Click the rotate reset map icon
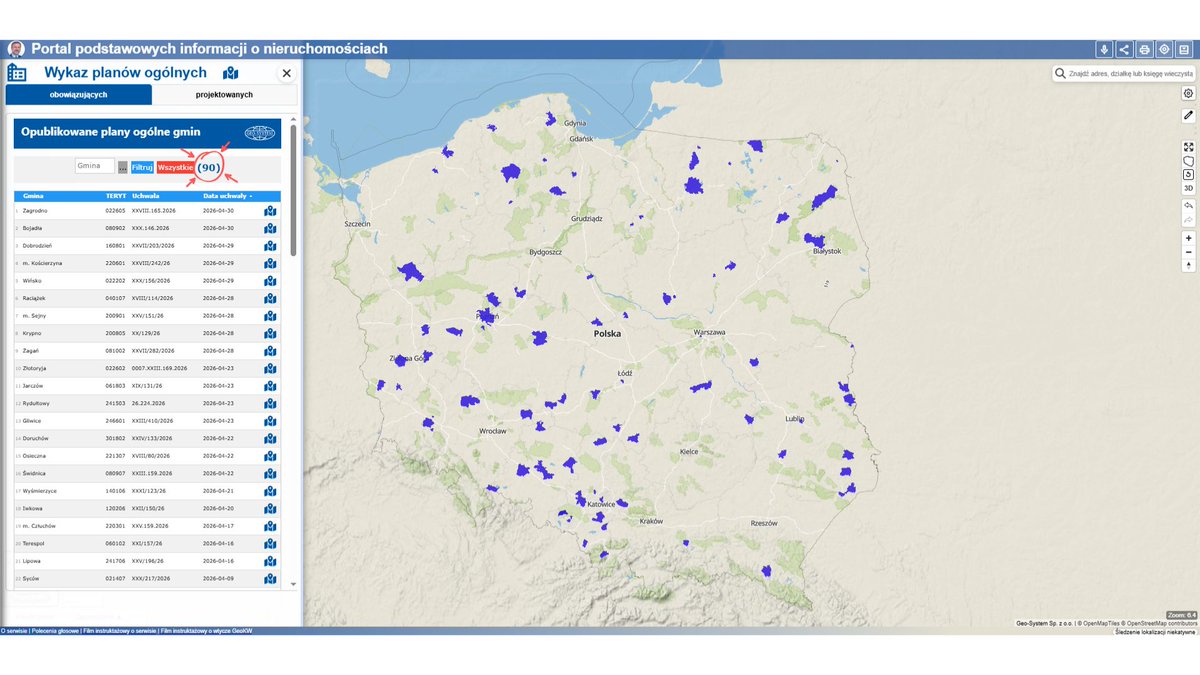 click(x=1188, y=174)
